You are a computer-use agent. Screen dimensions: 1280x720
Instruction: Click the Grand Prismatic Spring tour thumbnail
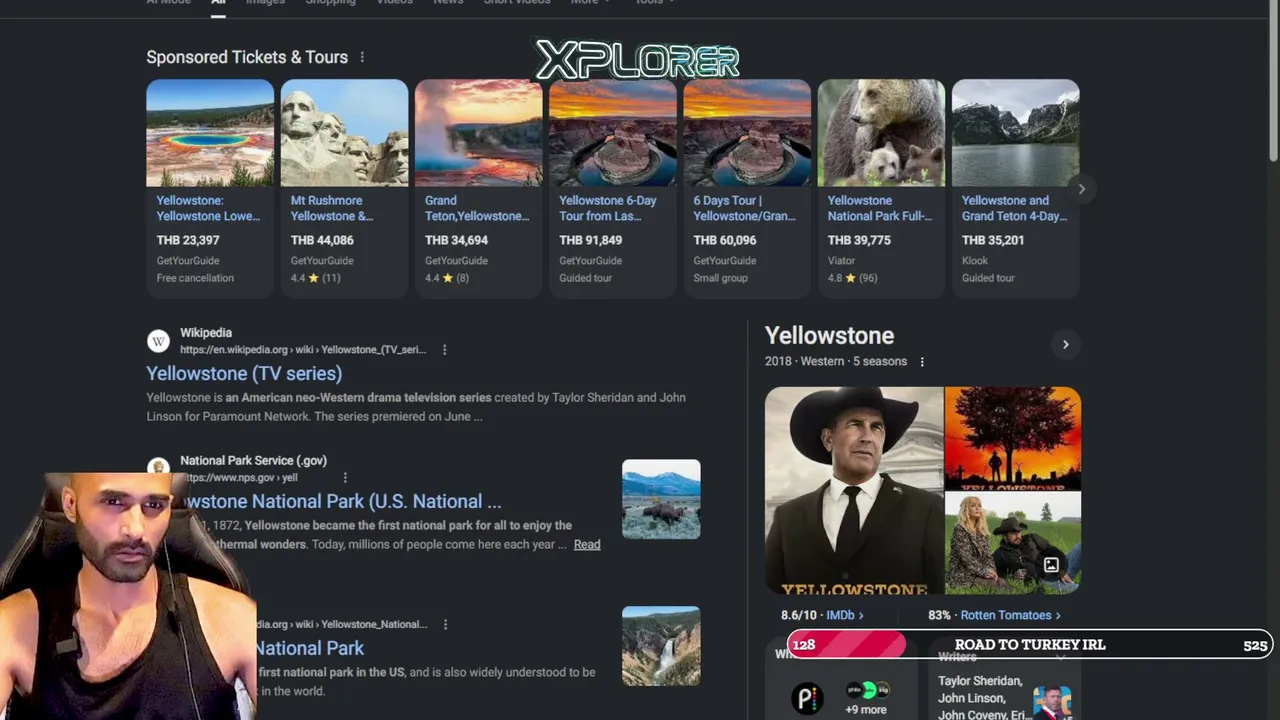click(x=210, y=133)
